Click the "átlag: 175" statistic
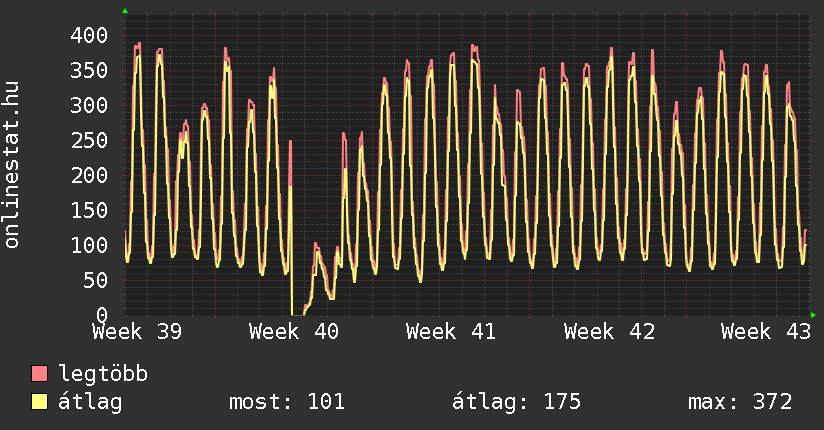This screenshot has height=430, width=824. (x=517, y=403)
